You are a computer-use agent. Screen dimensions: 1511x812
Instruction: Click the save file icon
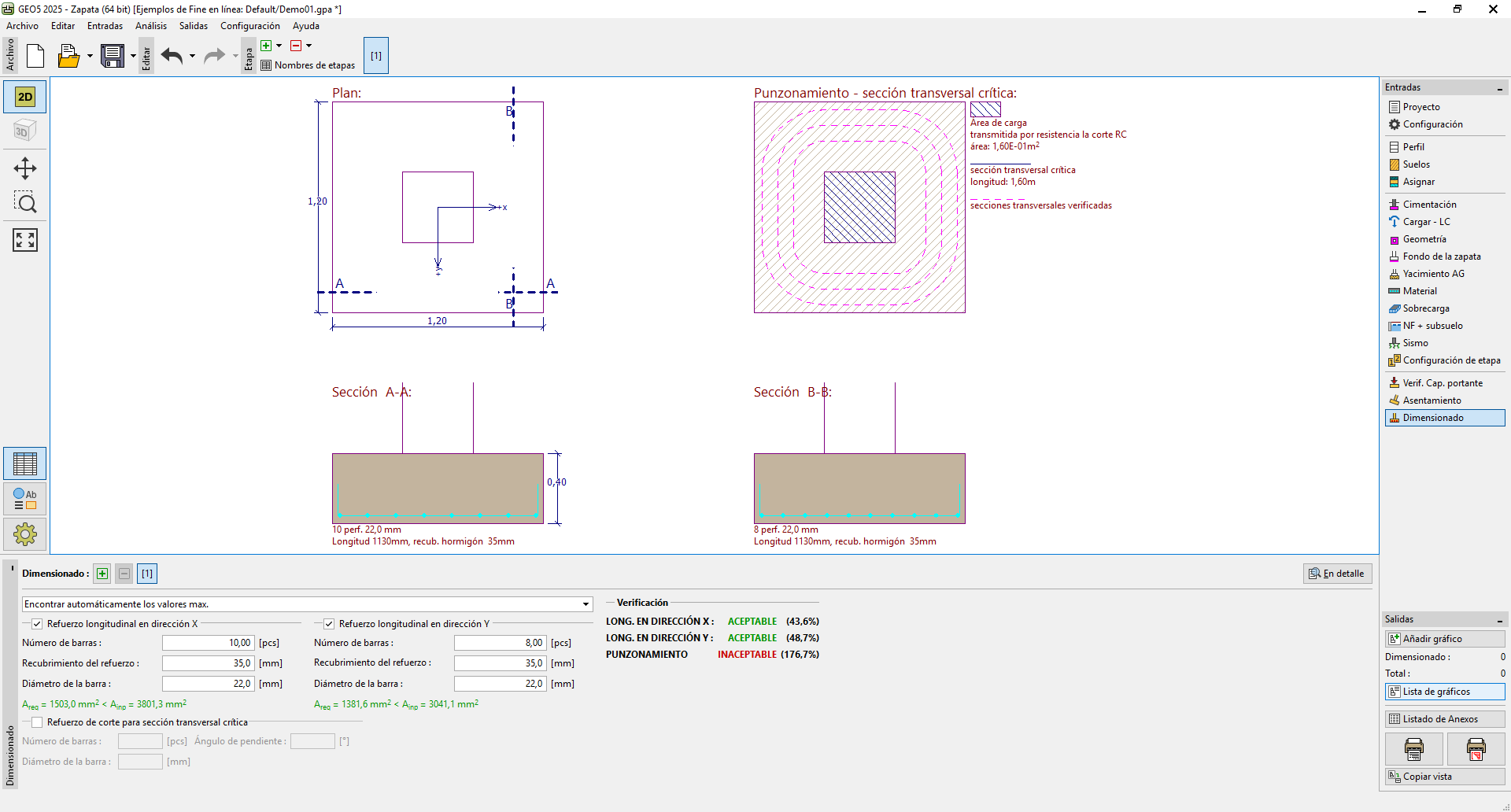tap(113, 56)
